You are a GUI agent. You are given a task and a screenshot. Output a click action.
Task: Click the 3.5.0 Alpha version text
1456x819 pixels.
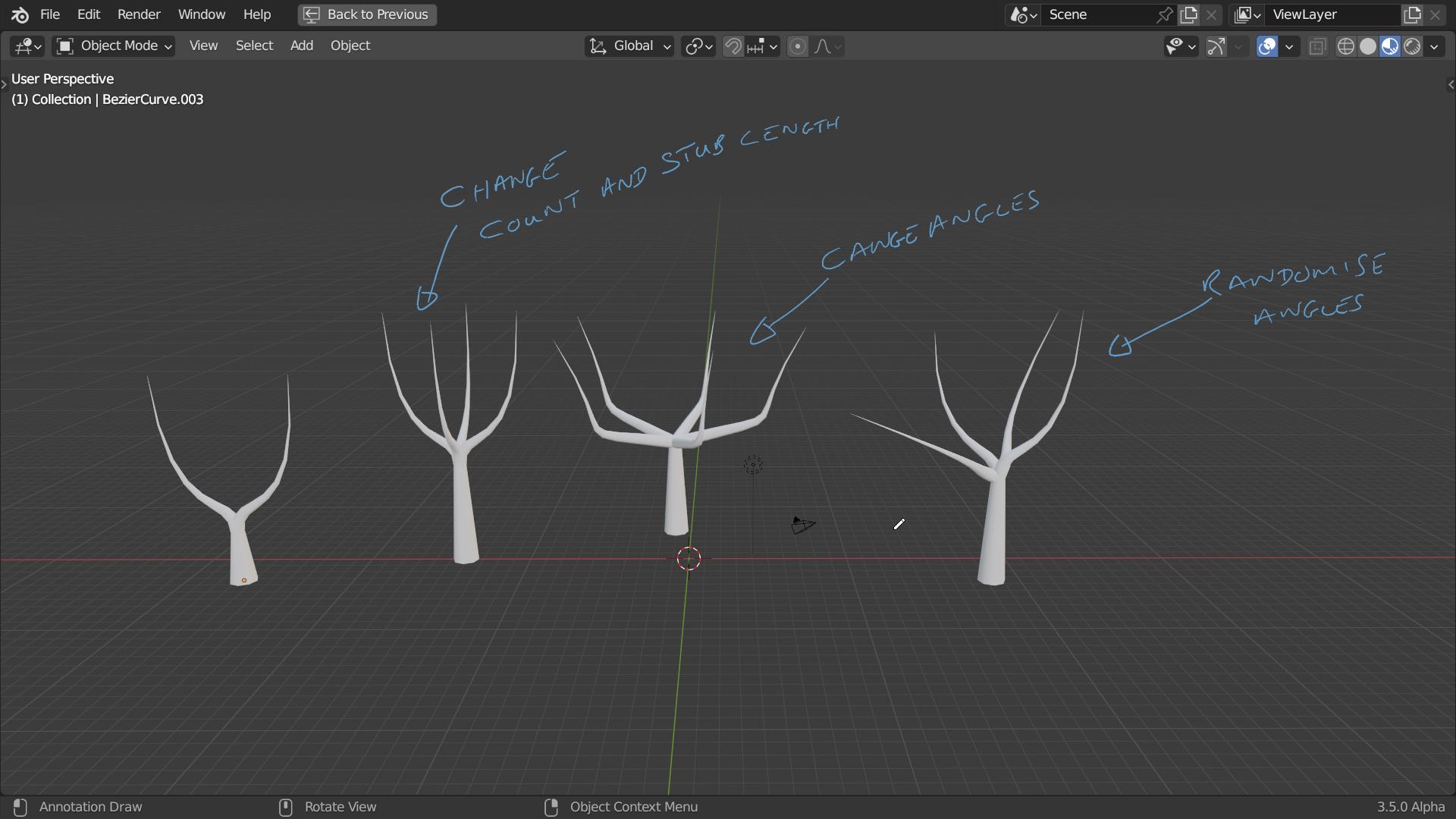[1410, 807]
